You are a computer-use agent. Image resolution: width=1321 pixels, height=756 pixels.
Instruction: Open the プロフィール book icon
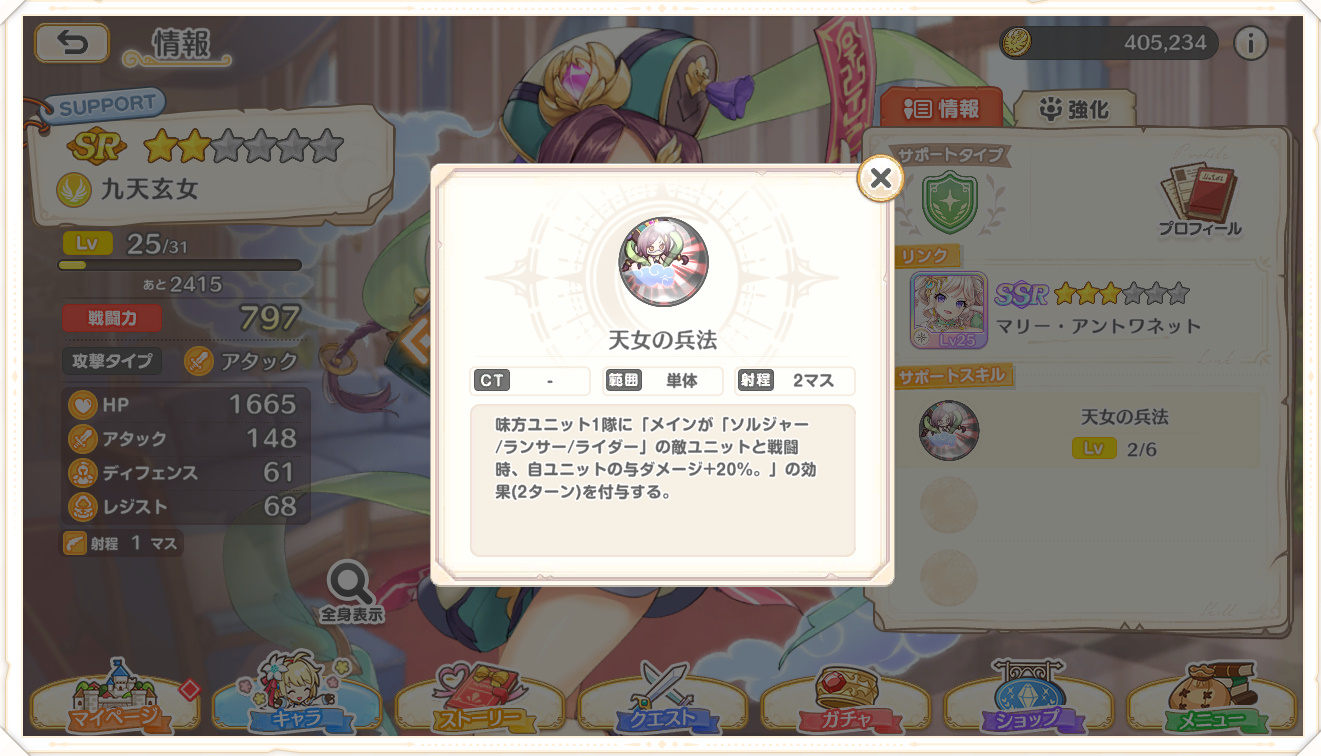point(1199,198)
